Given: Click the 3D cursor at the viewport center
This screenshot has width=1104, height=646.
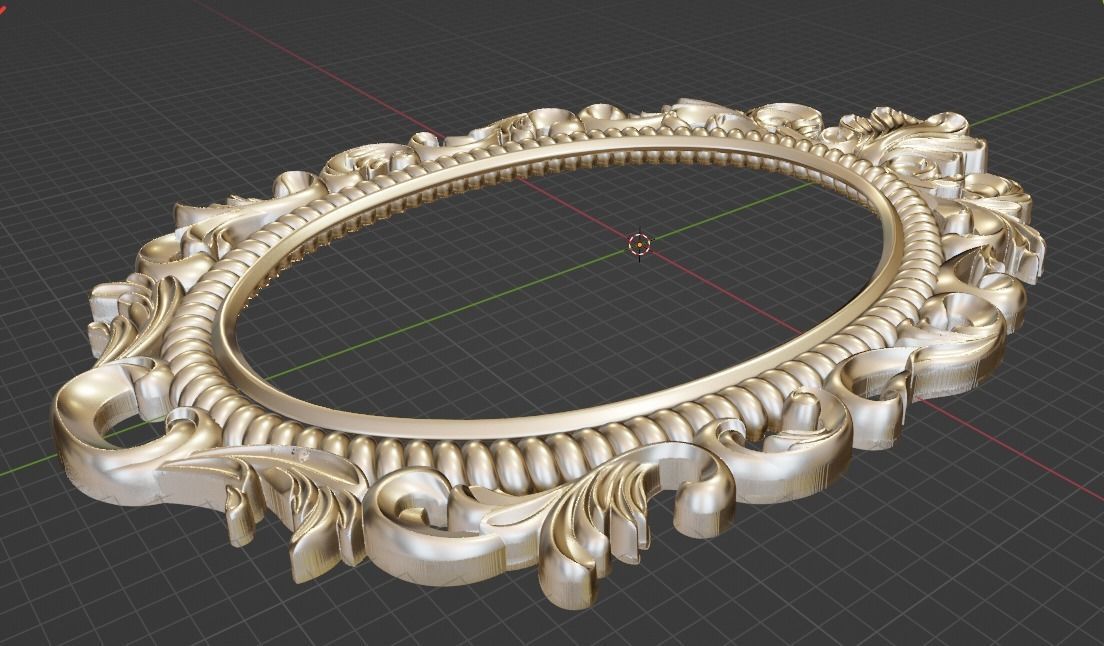Looking at the screenshot, I should [x=639, y=244].
